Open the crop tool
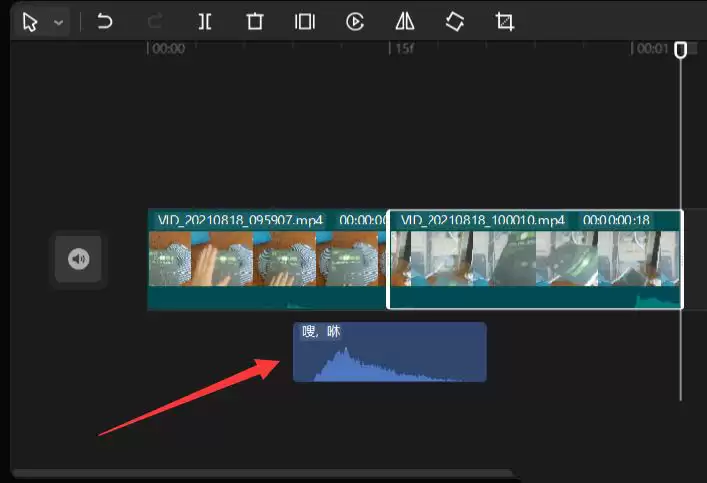Viewport: 707px width, 483px height. point(505,22)
